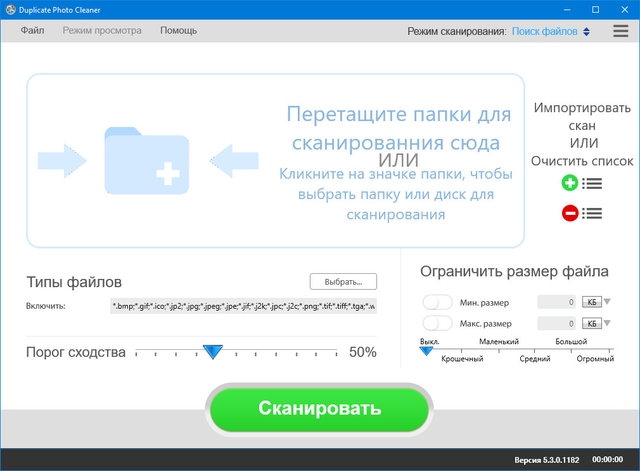The image size is (640, 471).
Task: Click the Типы файлов heading
Action: [74, 282]
